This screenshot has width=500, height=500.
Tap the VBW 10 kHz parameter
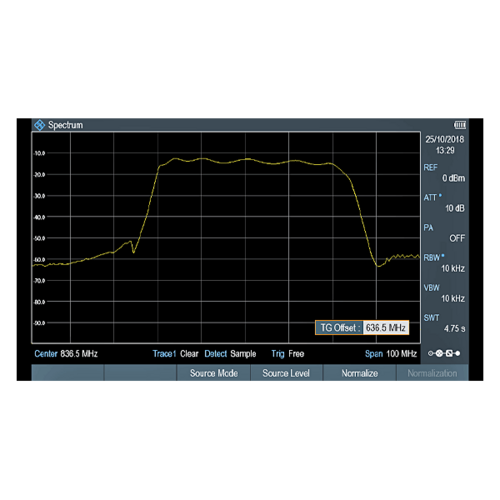pos(444,293)
